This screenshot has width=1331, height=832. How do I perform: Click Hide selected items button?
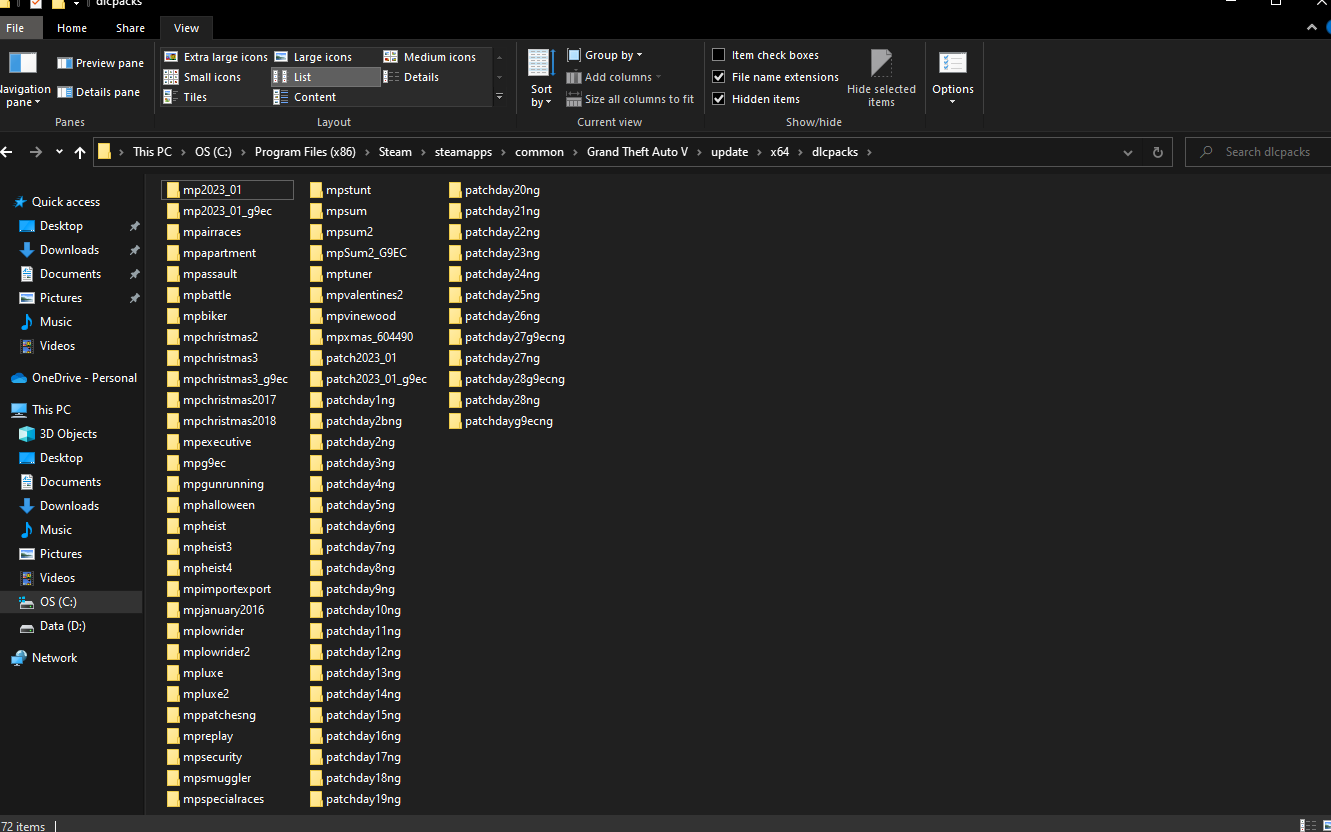tap(881, 78)
